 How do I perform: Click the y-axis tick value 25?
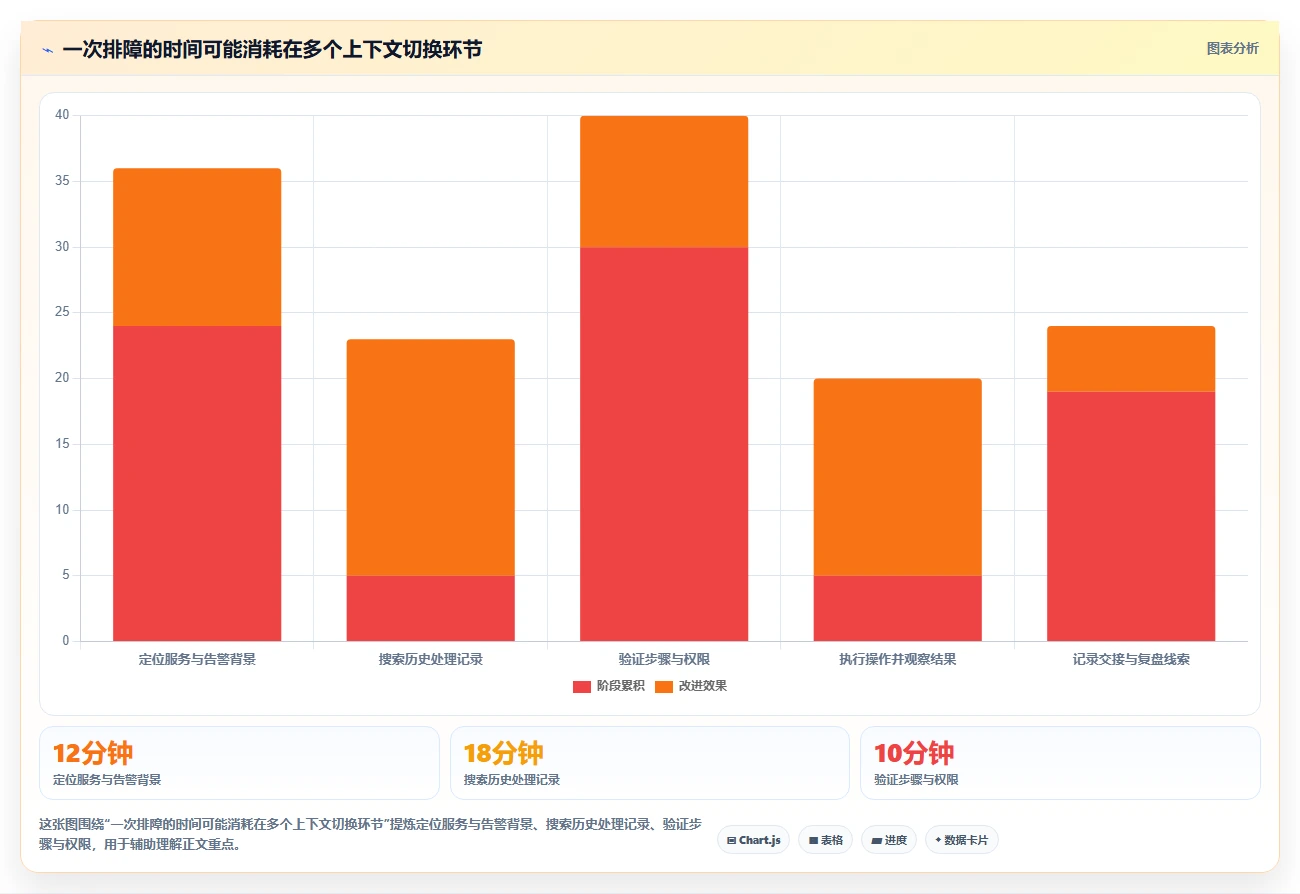pyautogui.click(x=62, y=312)
